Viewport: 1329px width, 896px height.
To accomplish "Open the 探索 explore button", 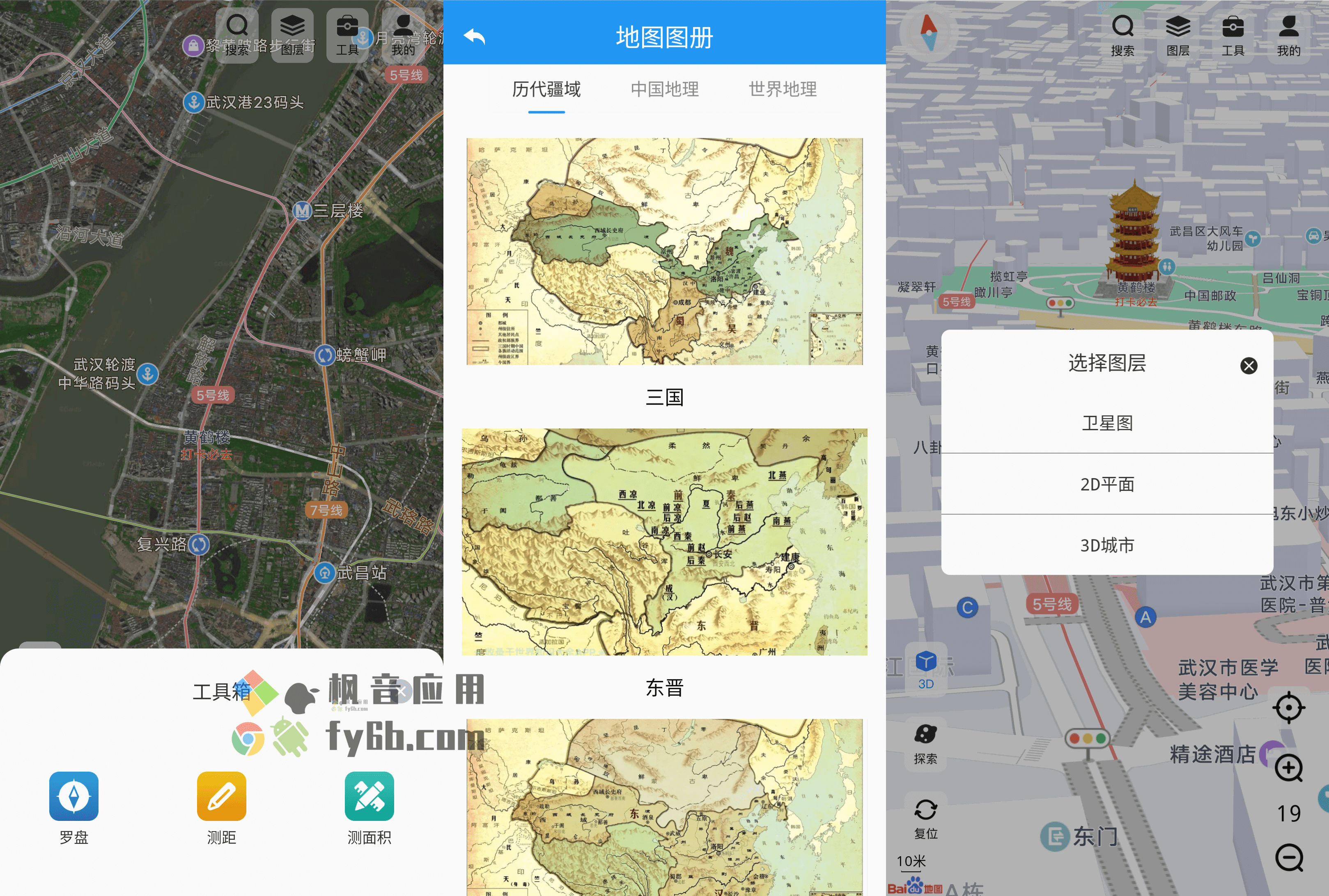I will 925,744.
